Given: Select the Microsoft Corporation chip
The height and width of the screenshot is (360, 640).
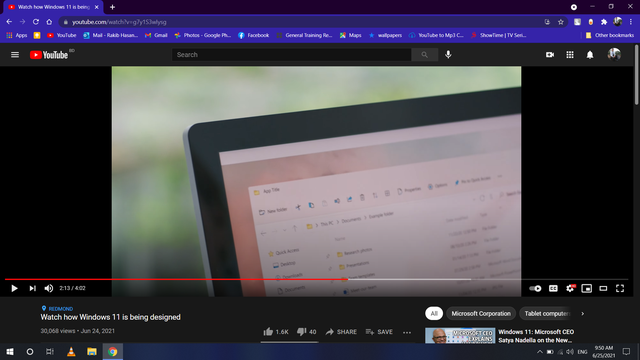Looking at the screenshot, I should pyautogui.click(x=481, y=313).
